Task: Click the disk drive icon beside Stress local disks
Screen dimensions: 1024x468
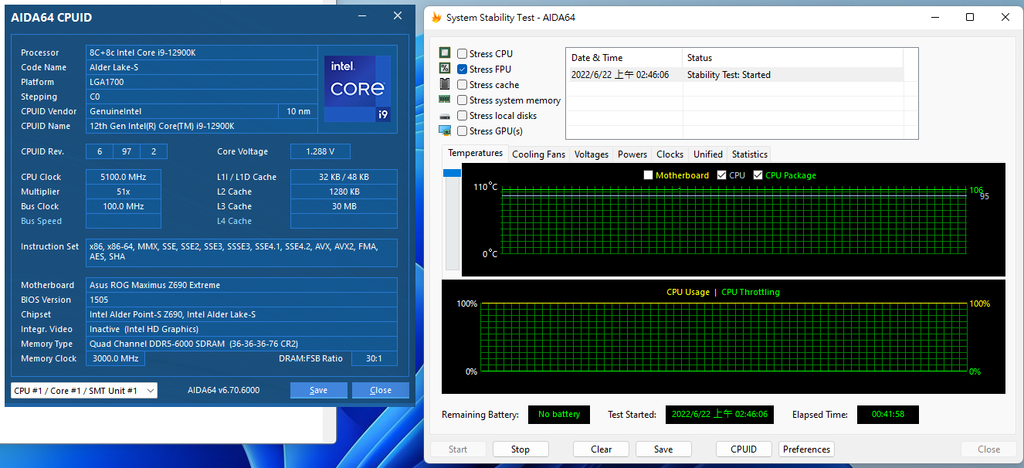Action: click(x=445, y=116)
